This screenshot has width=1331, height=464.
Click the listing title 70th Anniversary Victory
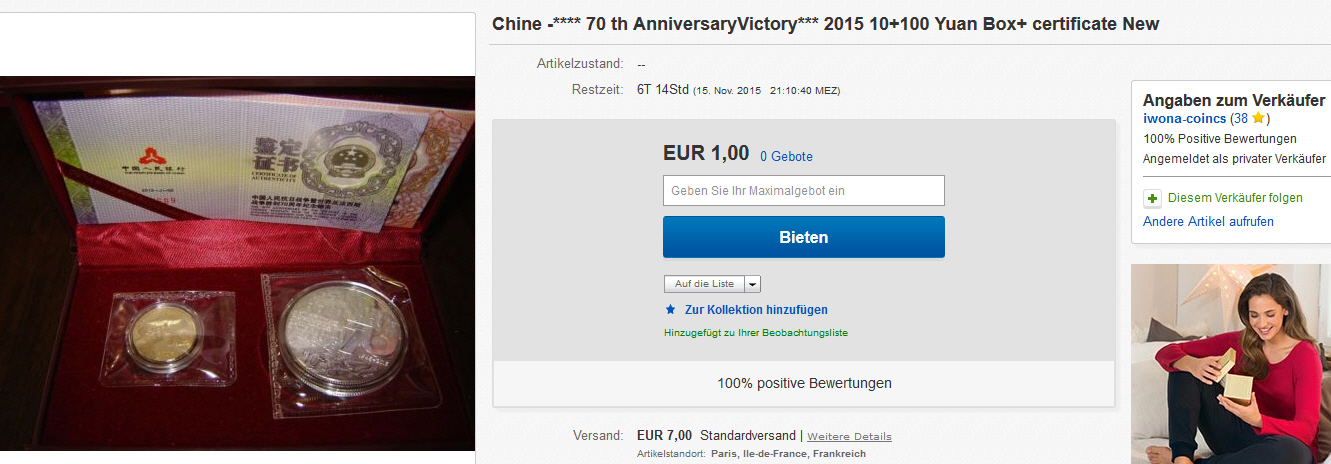(826, 24)
